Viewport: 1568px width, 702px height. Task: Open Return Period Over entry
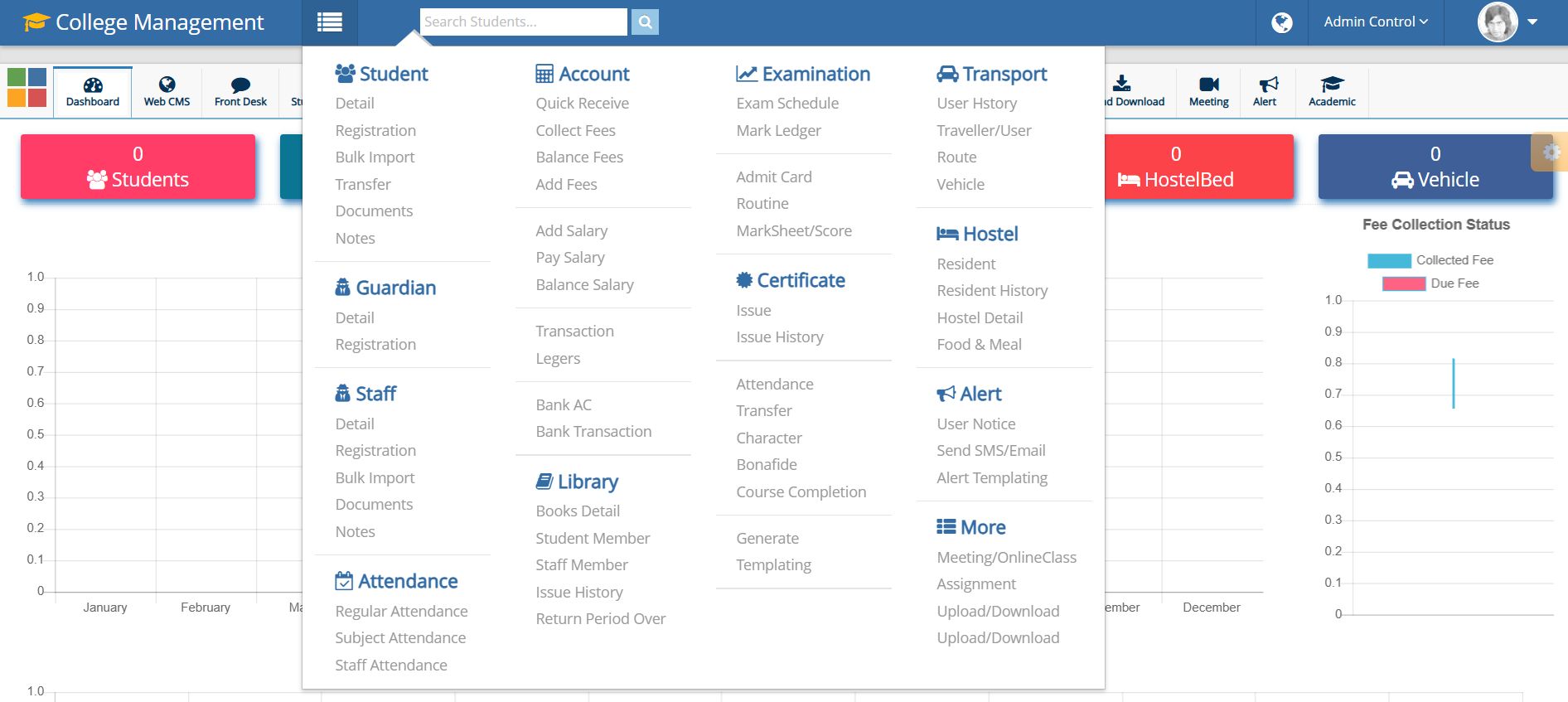(x=601, y=618)
